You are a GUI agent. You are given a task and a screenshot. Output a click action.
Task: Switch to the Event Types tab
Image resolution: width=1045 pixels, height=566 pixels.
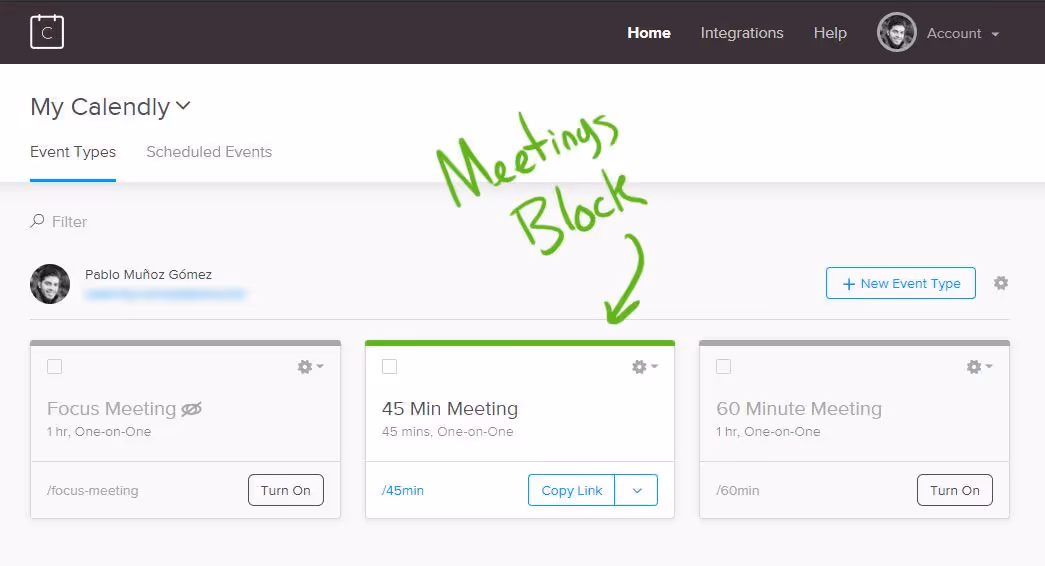point(73,152)
